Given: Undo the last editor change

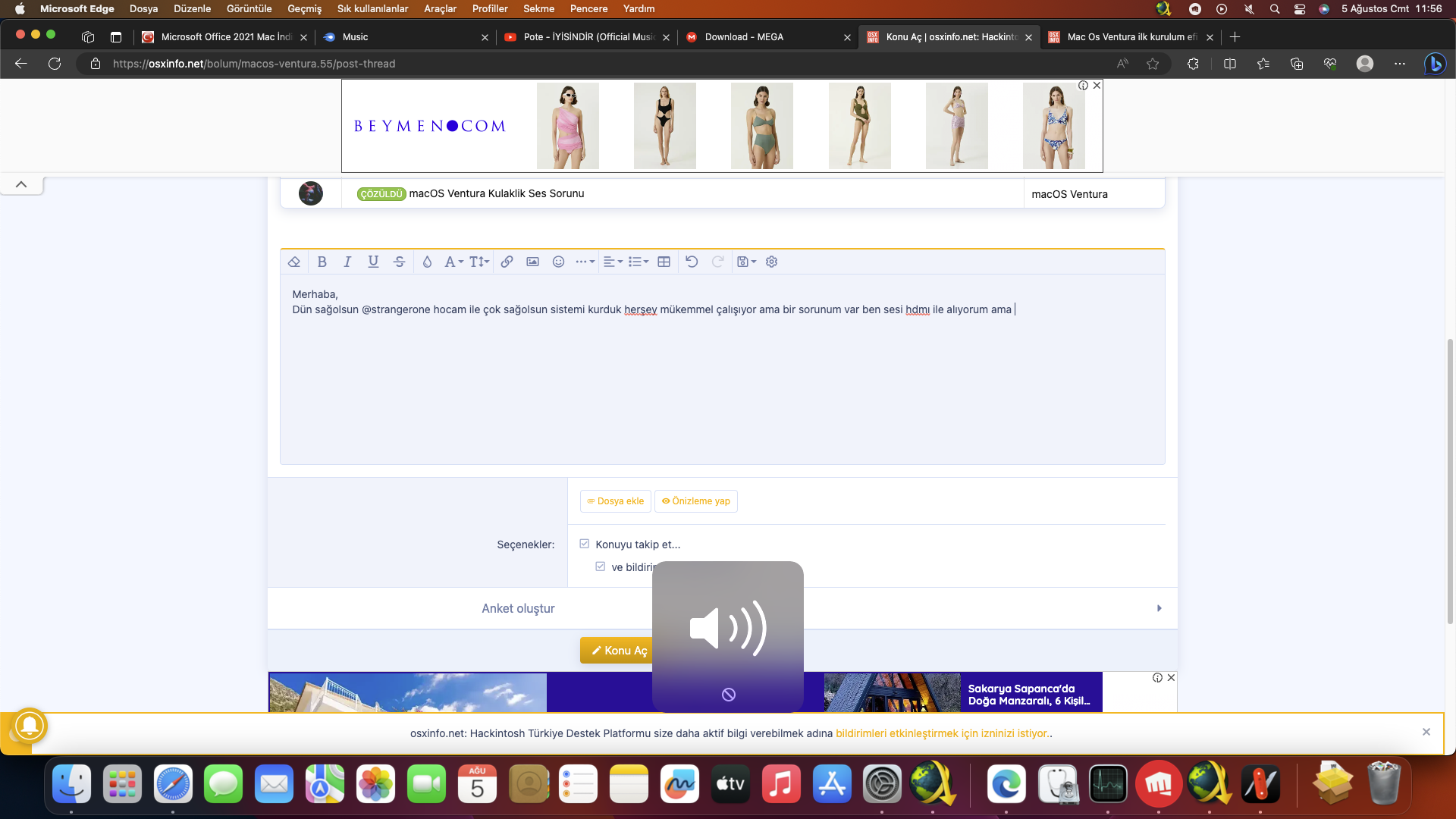Looking at the screenshot, I should click(x=692, y=262).
